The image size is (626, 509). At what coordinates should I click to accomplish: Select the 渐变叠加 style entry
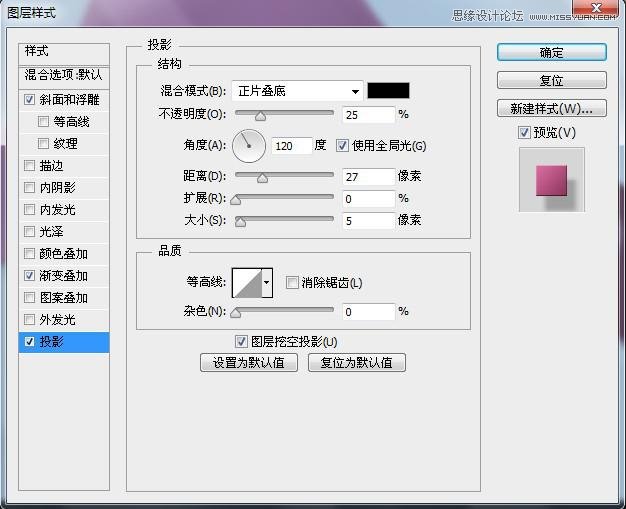click(x=63, y=275)
